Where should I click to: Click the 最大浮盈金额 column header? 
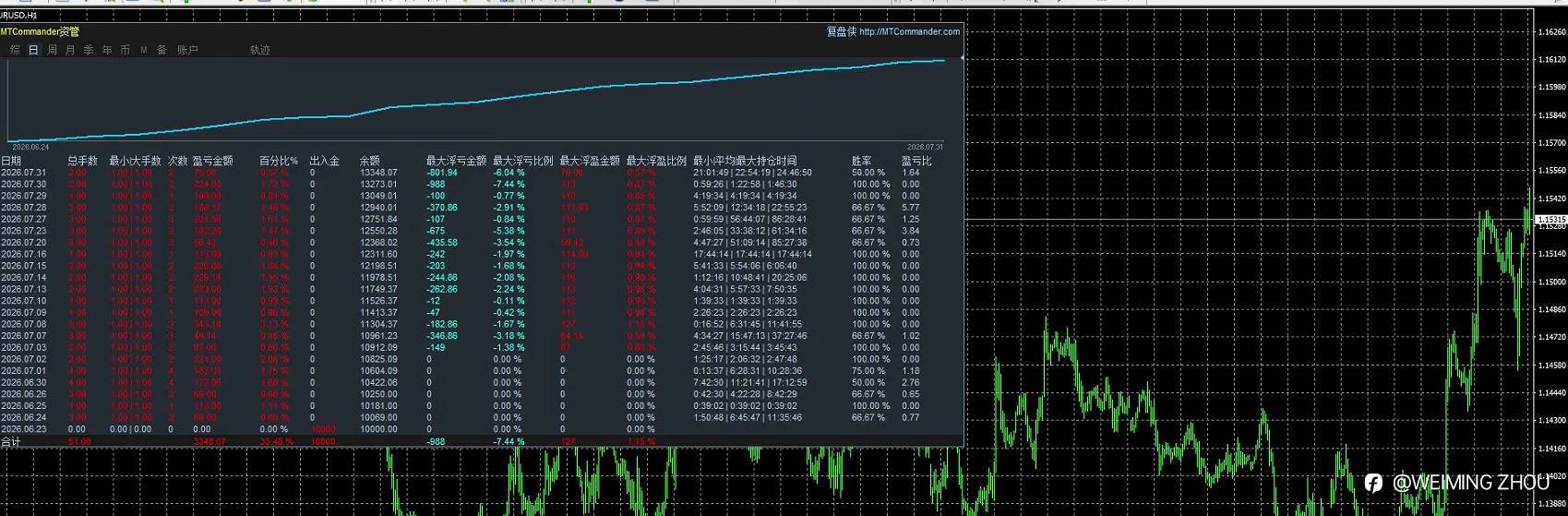(590, 161)
